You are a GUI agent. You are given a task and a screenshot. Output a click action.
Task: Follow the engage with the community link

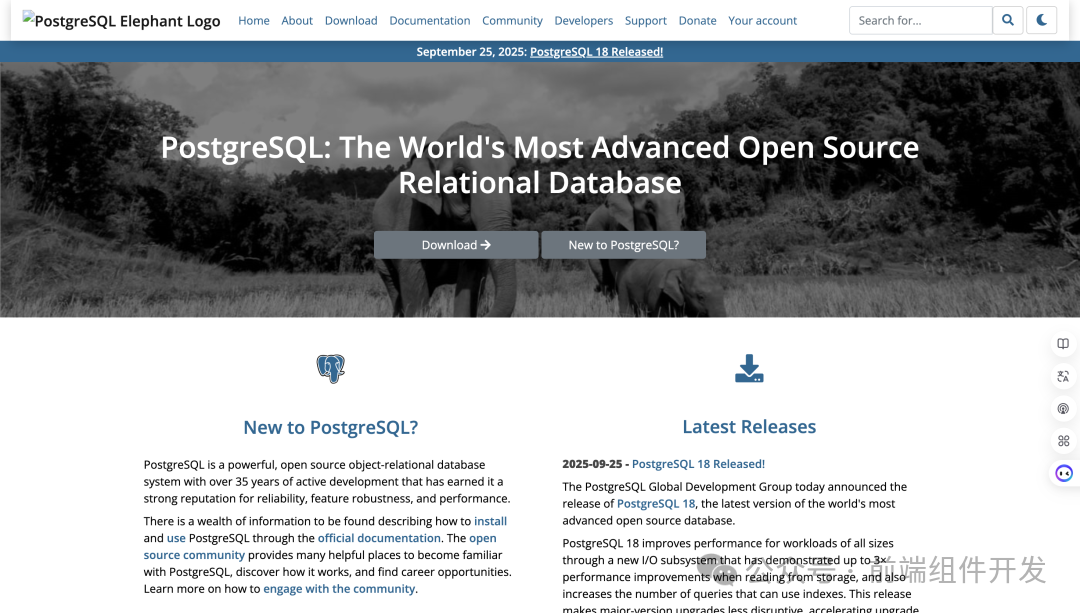click(339, 589)
